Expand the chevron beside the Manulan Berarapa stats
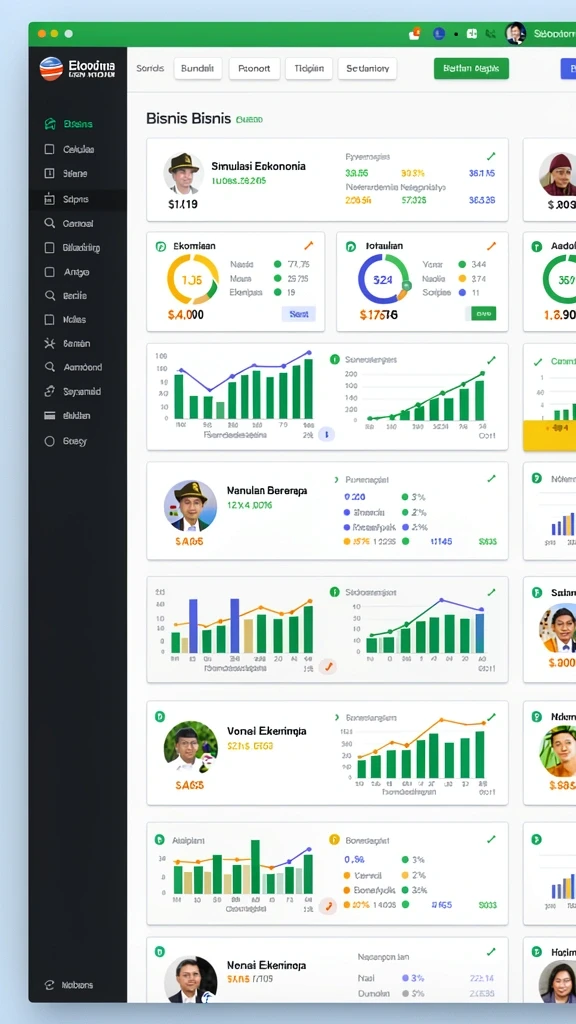The width and height of the screenshot is (576, 1024). point(336,479)
